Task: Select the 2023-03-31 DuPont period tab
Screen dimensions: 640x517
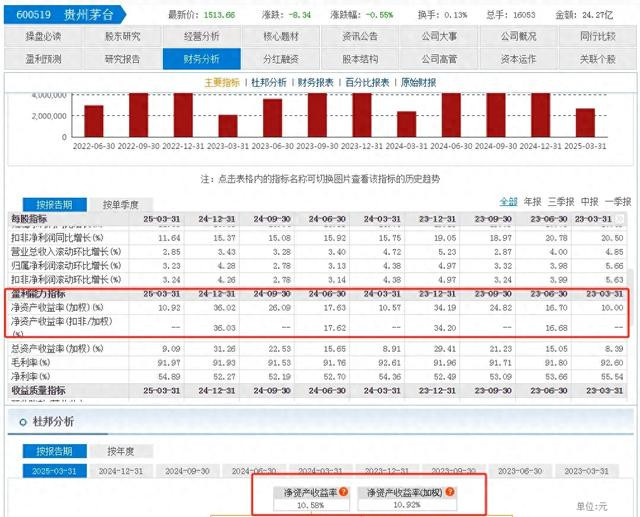Action: click(587, 471)
